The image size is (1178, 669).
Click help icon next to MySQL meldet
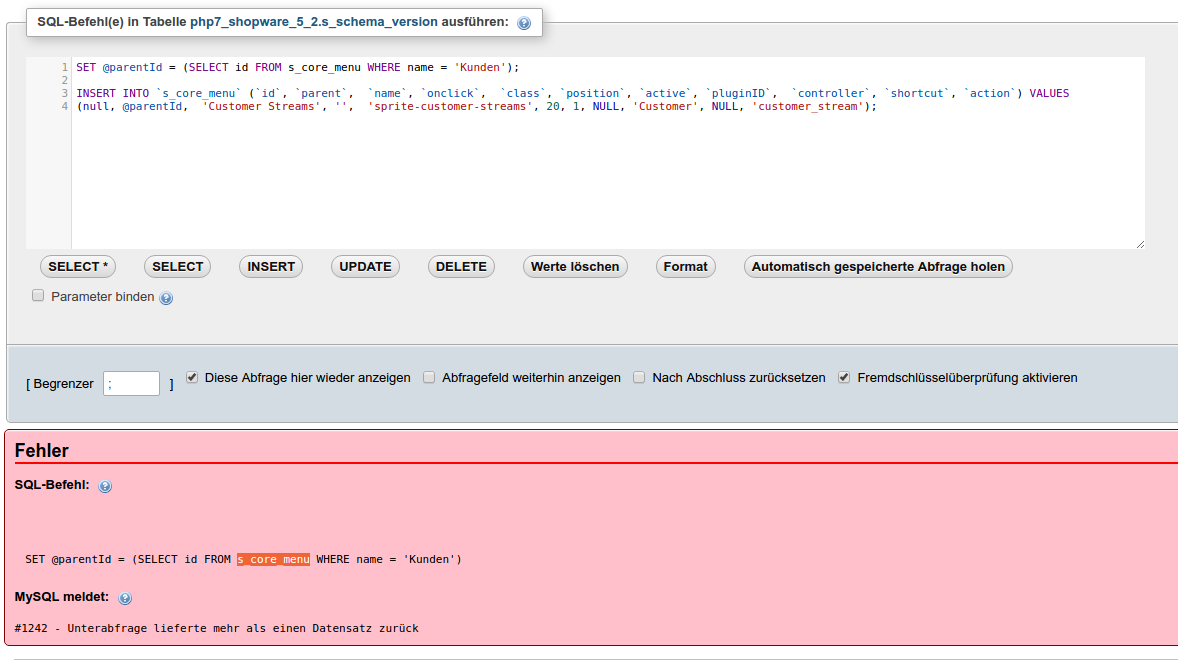coord(125,598)
